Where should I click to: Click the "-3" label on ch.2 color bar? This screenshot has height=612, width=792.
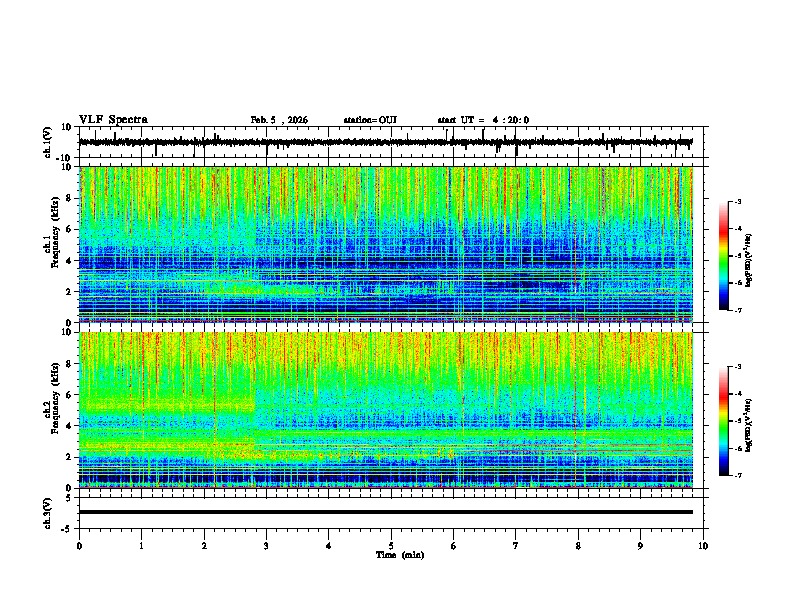tap(737, 367)
